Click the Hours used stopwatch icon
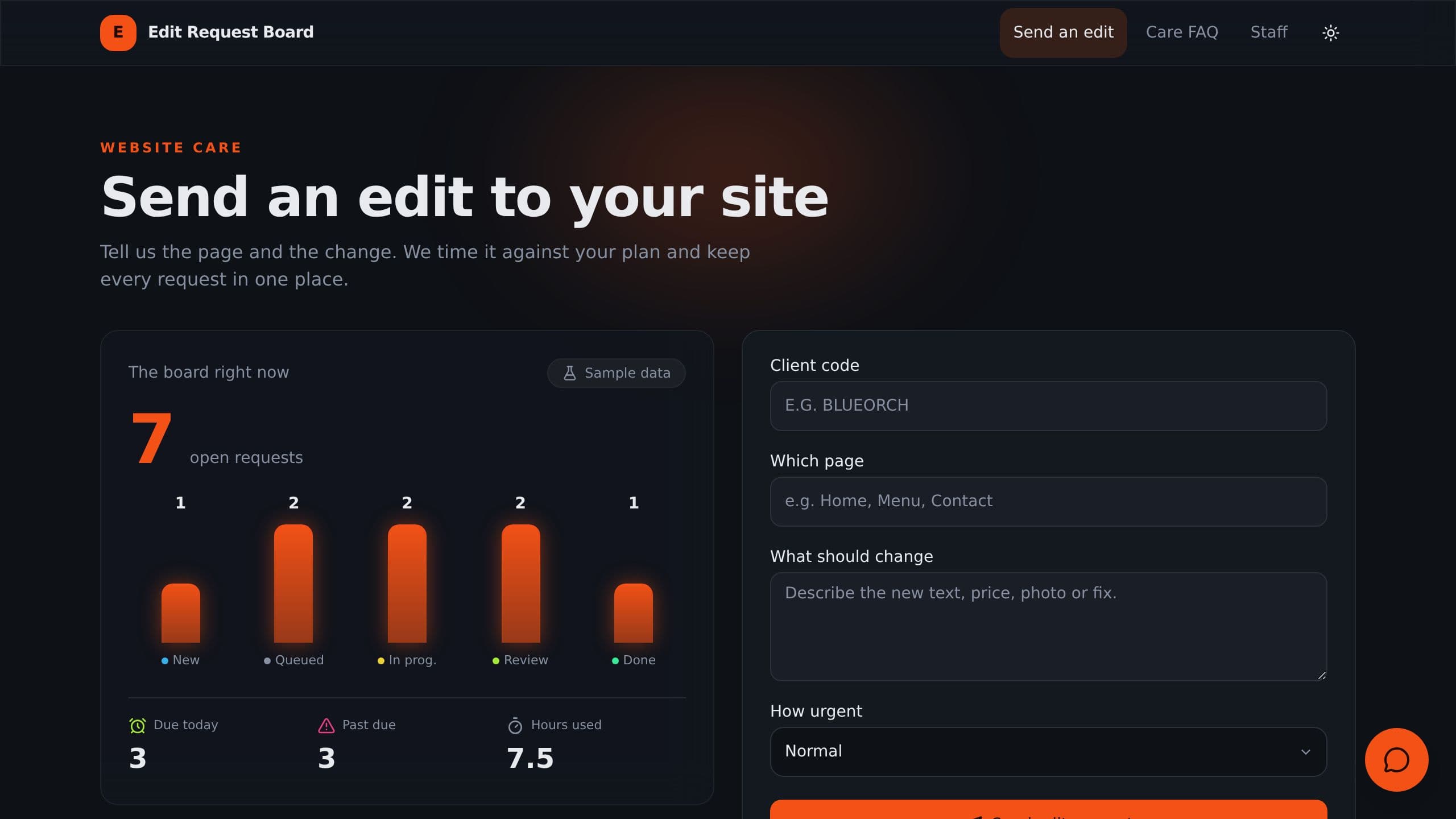The height and width of the screenshot is (819, 1456). click(x=515, y=725)
